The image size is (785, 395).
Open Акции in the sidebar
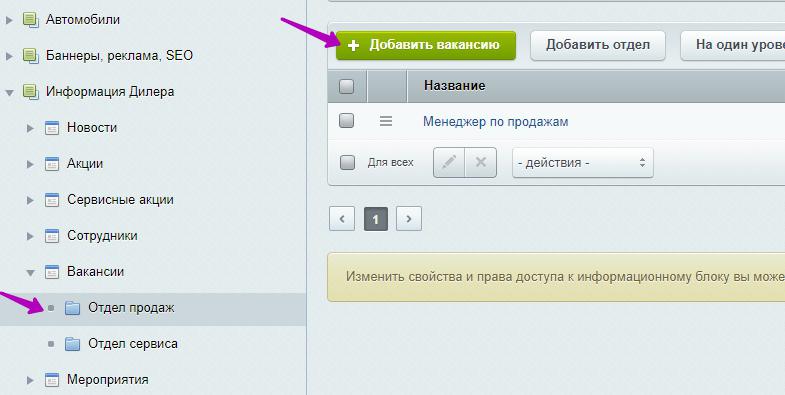click(x=85, y=164)
